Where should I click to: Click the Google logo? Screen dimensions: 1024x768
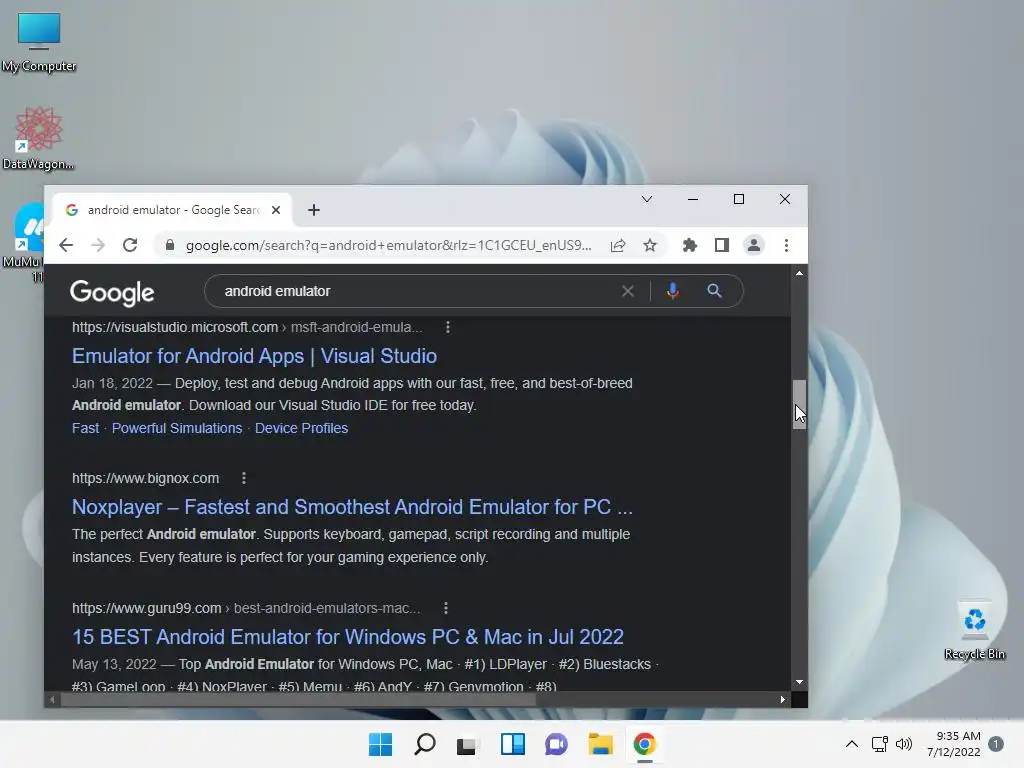[112, 293]
